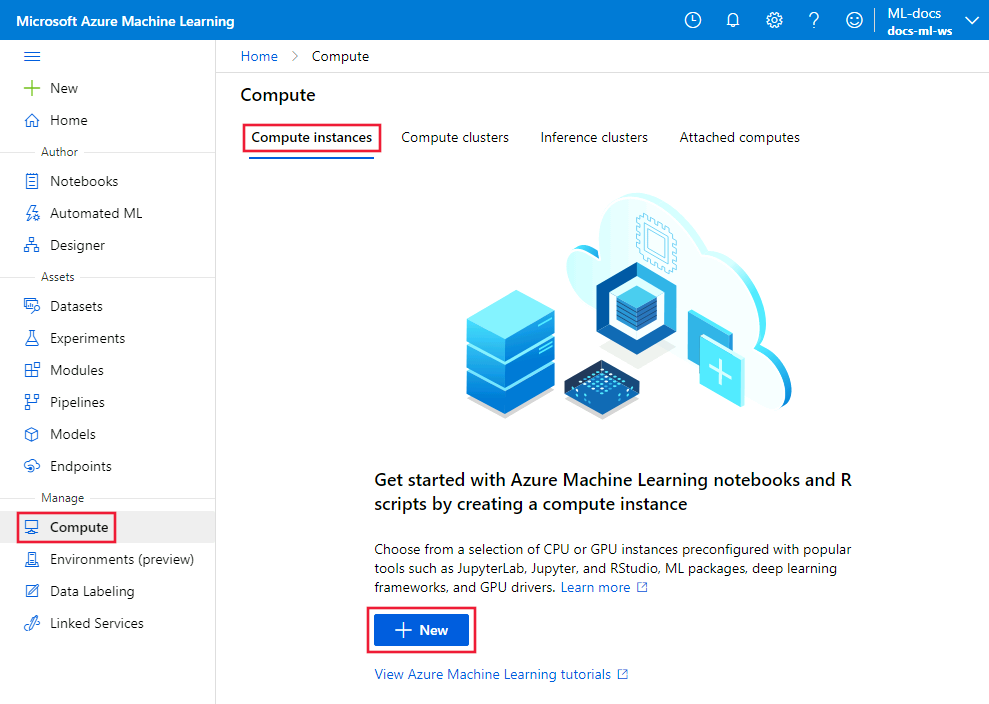The image size is (989, 704).
Task: Open Automated ML
Action: click(90, 213)
